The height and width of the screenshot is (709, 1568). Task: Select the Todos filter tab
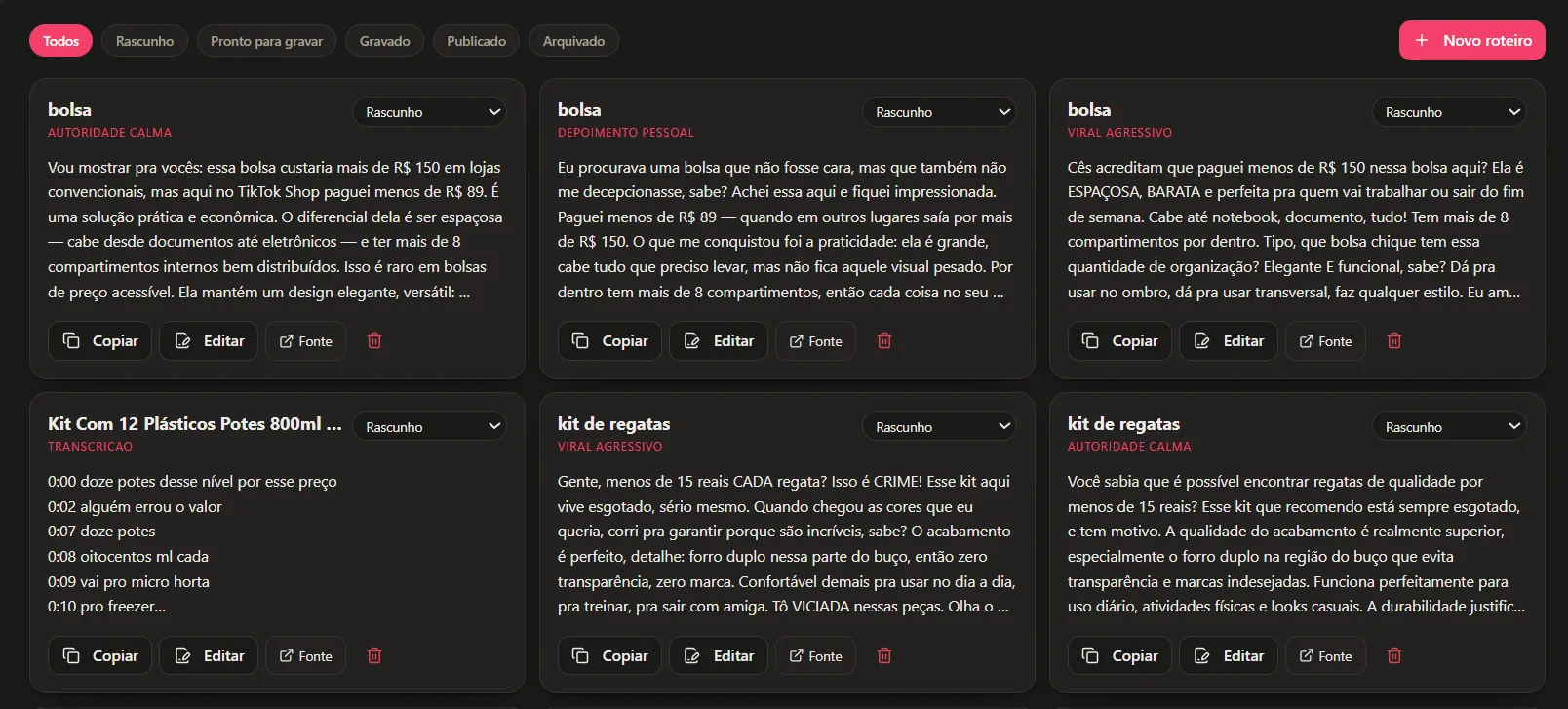(x=60, y=41)
